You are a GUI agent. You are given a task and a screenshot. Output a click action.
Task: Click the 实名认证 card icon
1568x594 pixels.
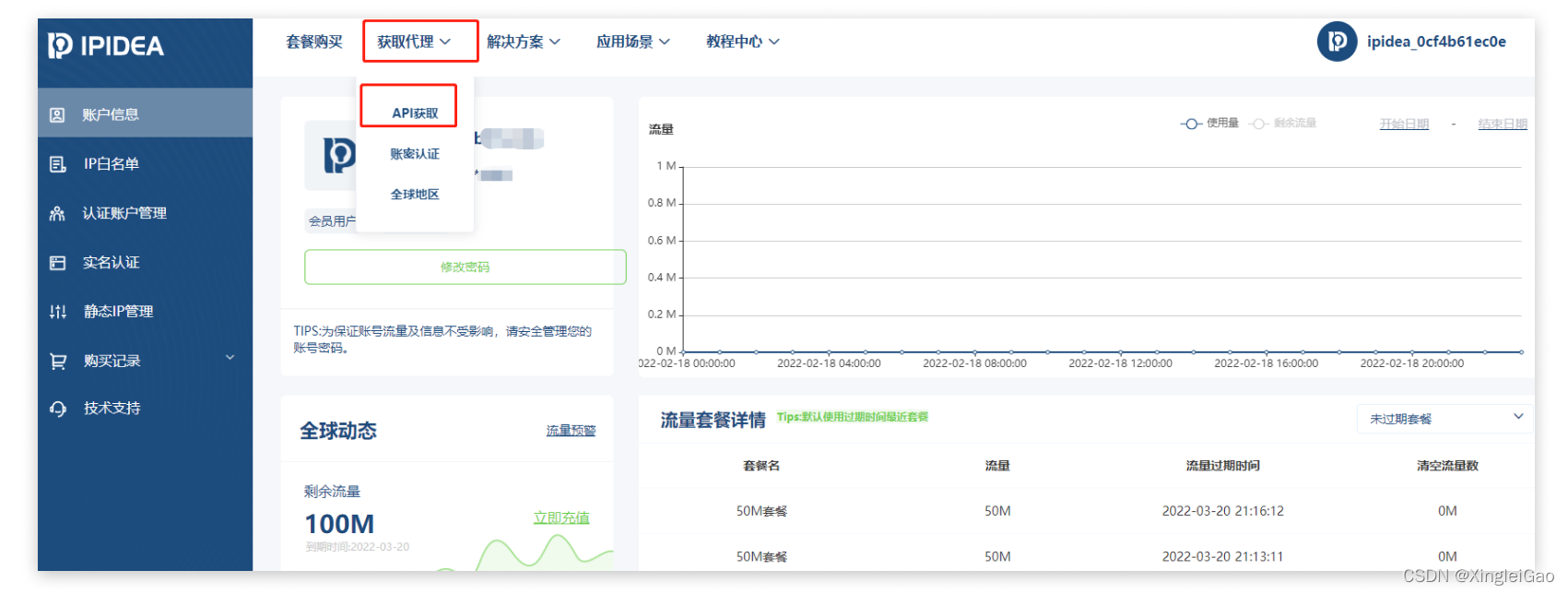[x=57, y=263]
